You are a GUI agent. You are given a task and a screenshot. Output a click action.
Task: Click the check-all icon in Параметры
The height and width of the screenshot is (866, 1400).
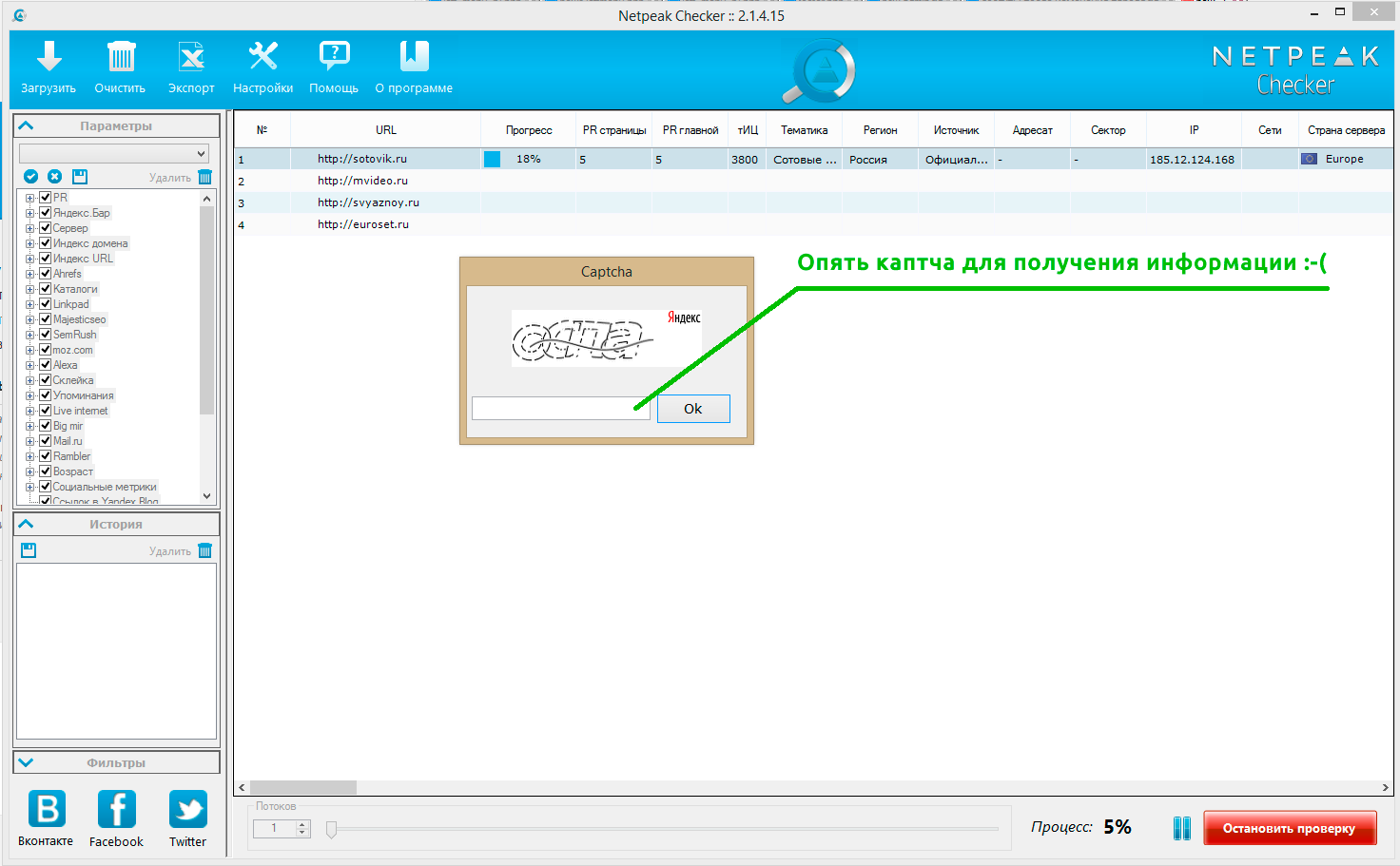tap(30, 176)
